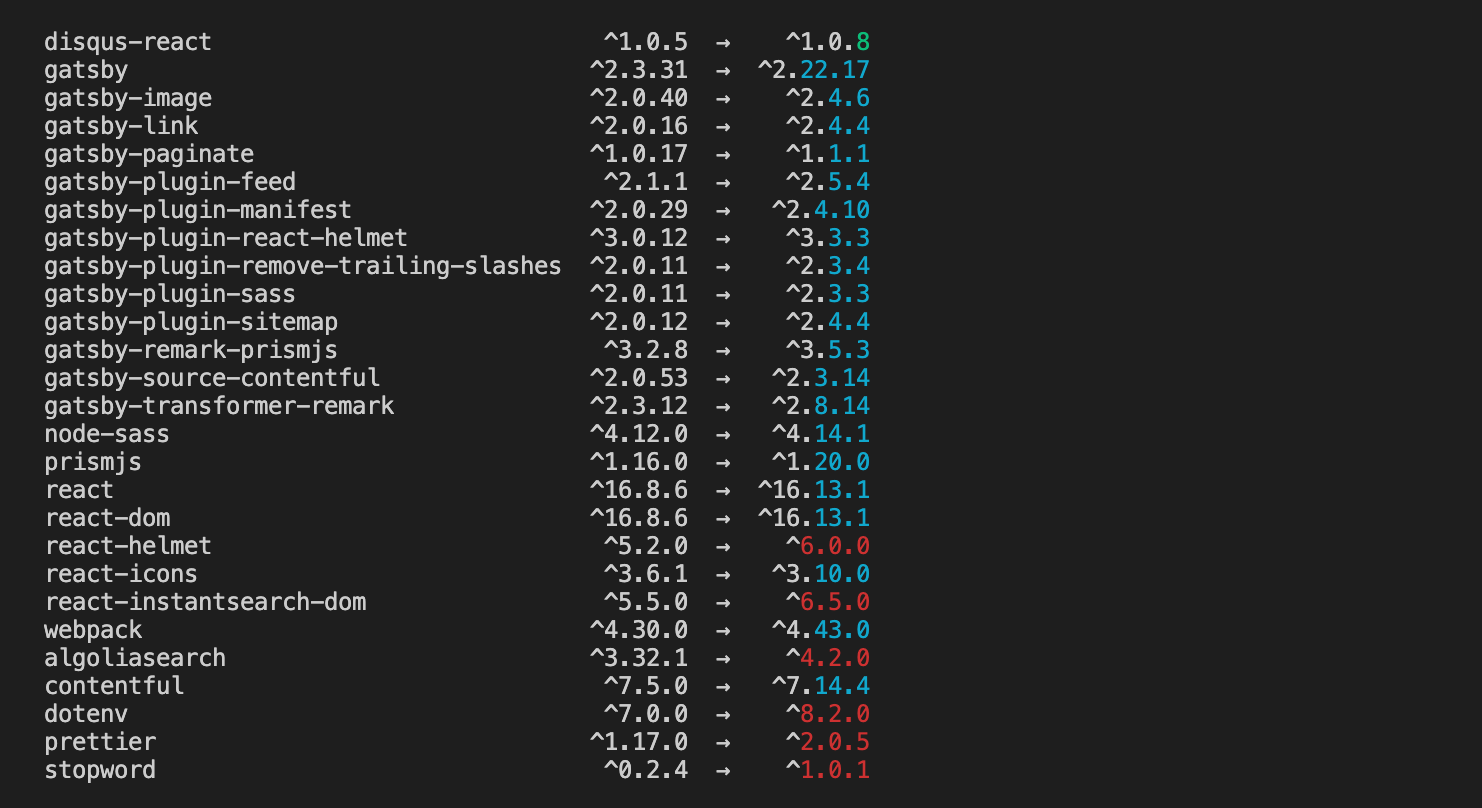
Task: Select the new version ^3.5.3 for gatsby-remark-prismjs
Action: click(828, 350)
